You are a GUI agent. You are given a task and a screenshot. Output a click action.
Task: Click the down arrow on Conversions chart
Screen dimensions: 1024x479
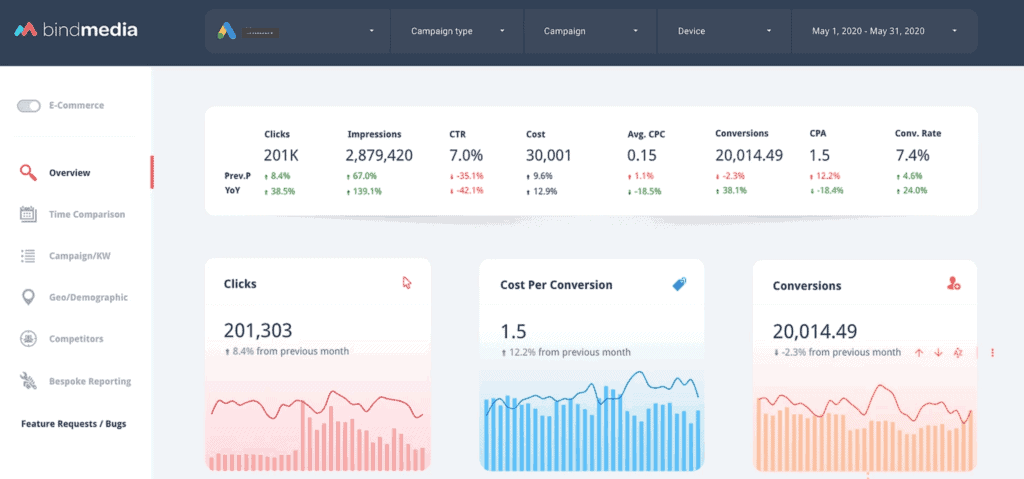click(x=938, y=353)
